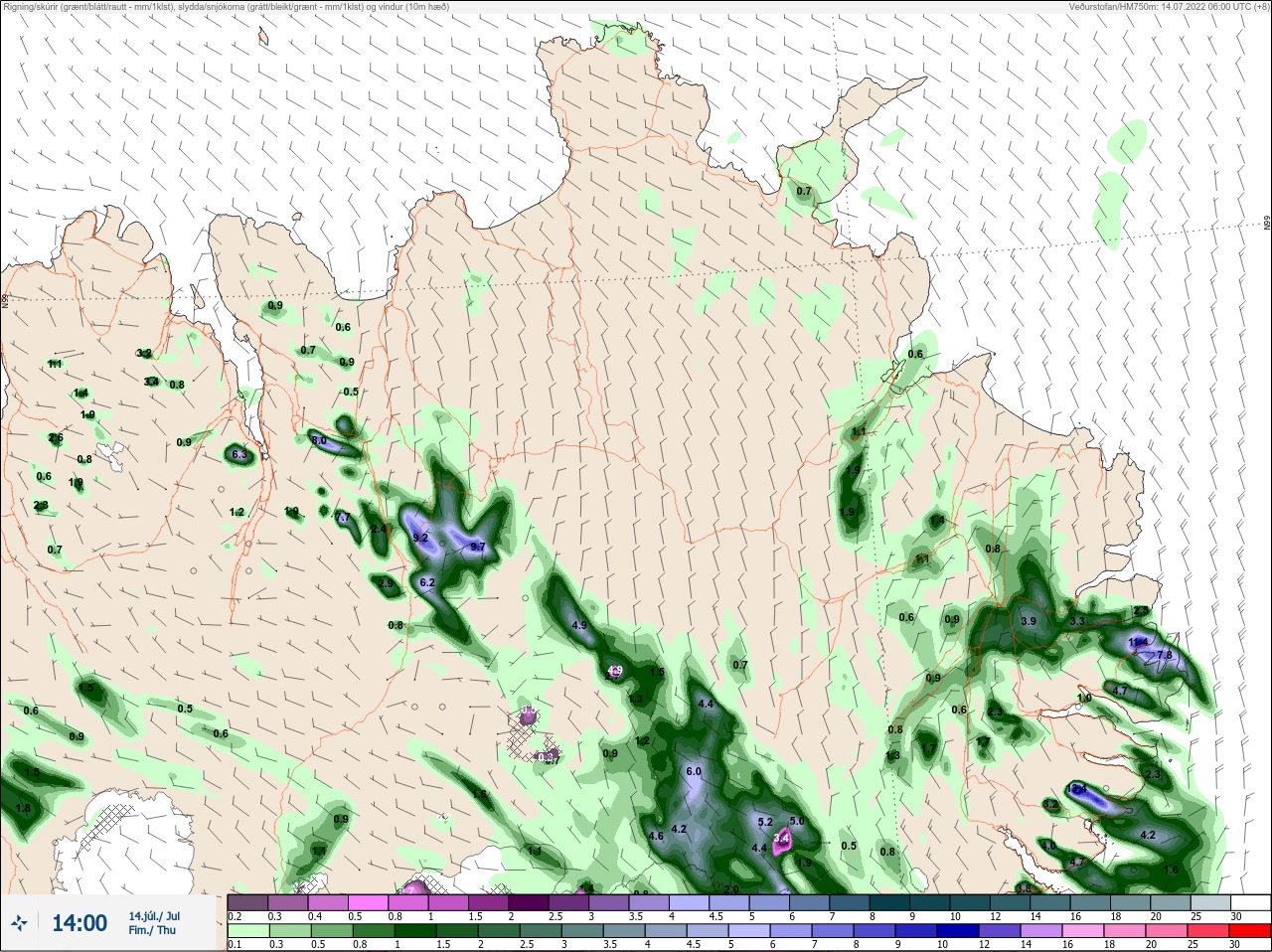Click the weekday text 'Fim./ Thu'

click(152, 930)
